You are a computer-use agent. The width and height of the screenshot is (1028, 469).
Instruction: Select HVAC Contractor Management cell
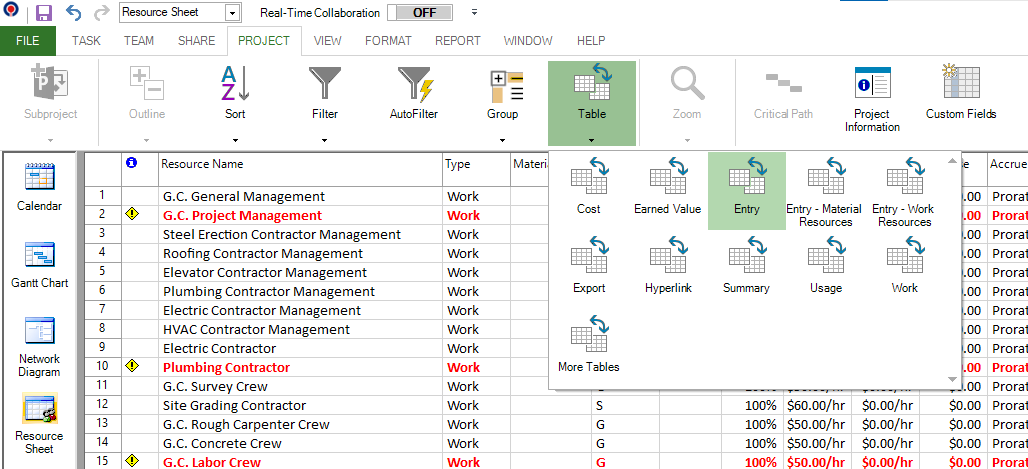click(300, 329)
